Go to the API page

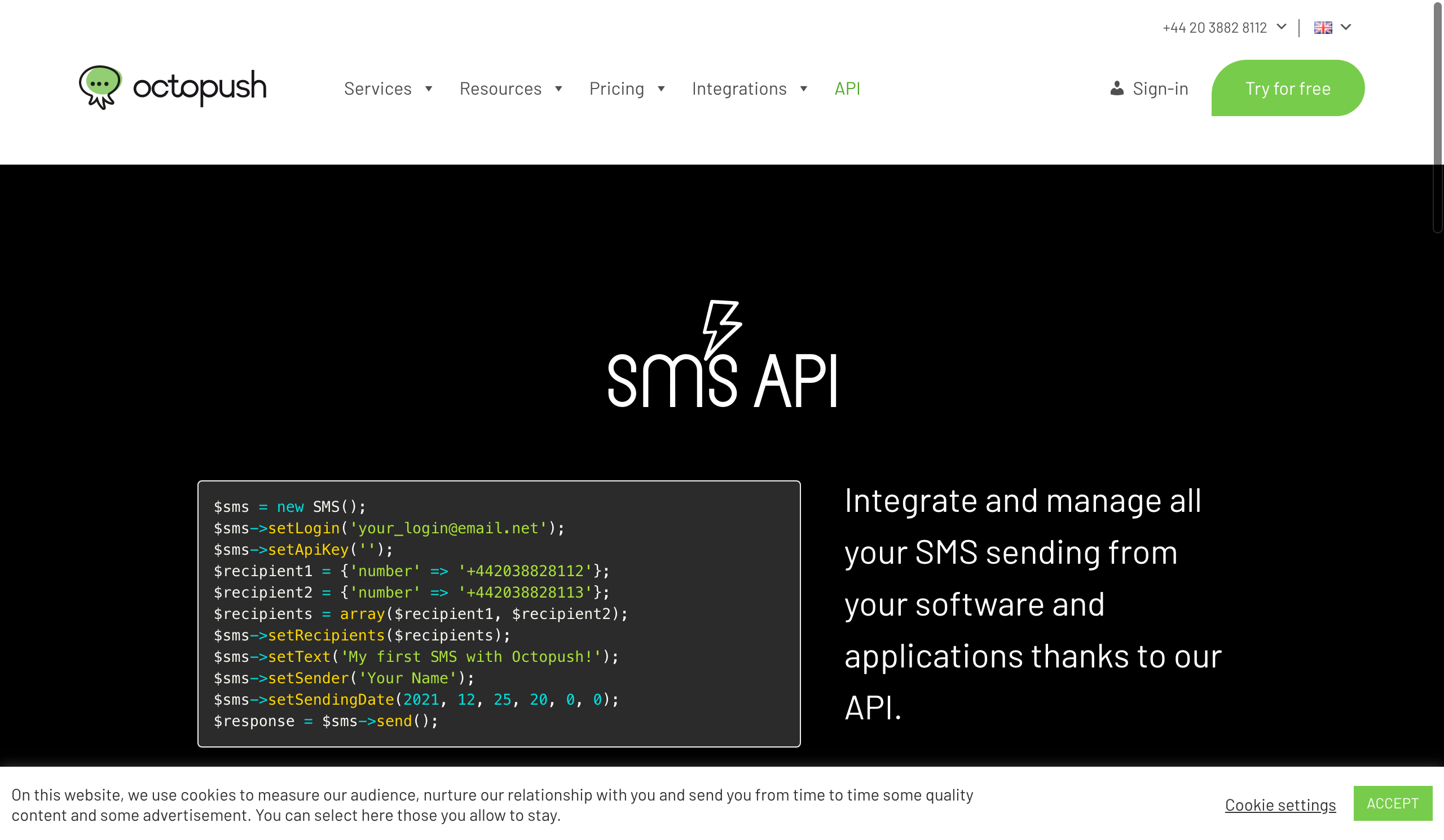(847, 89)
